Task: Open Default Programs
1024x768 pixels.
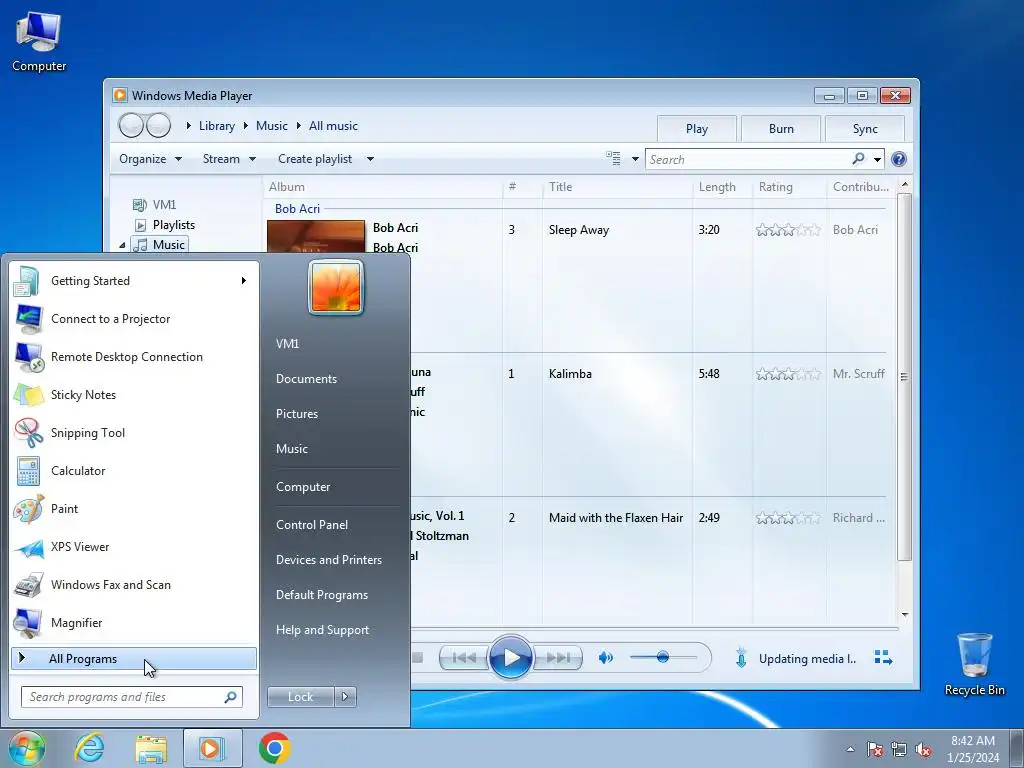Action: pyautogui.click(x=321, y=595)
